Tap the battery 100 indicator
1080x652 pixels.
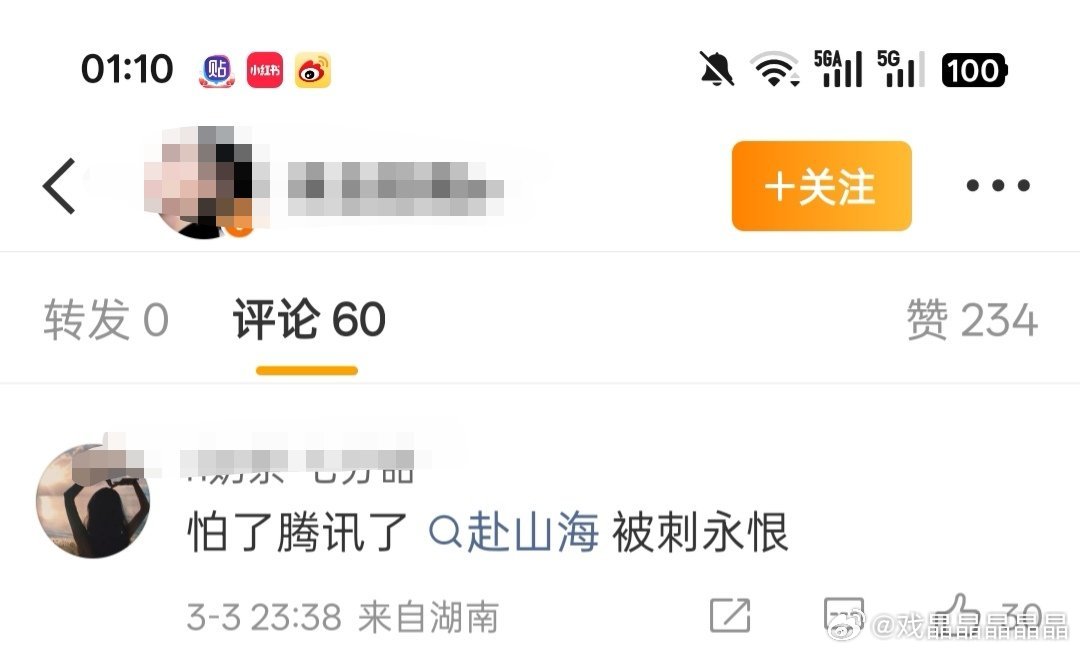coord(974,70)
